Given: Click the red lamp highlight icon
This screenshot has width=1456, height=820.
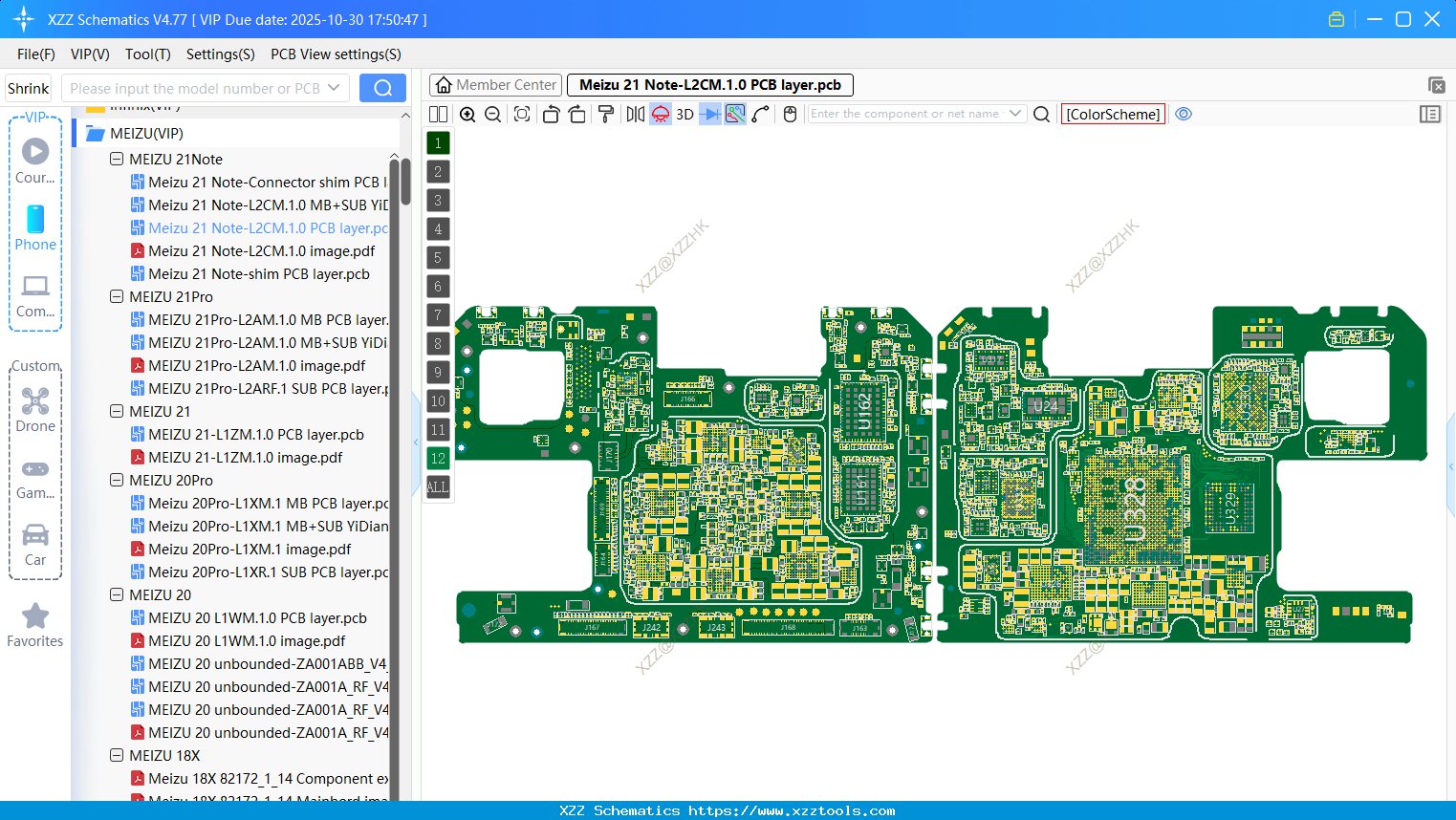Looking at the screenshot, I should (660, 114).
